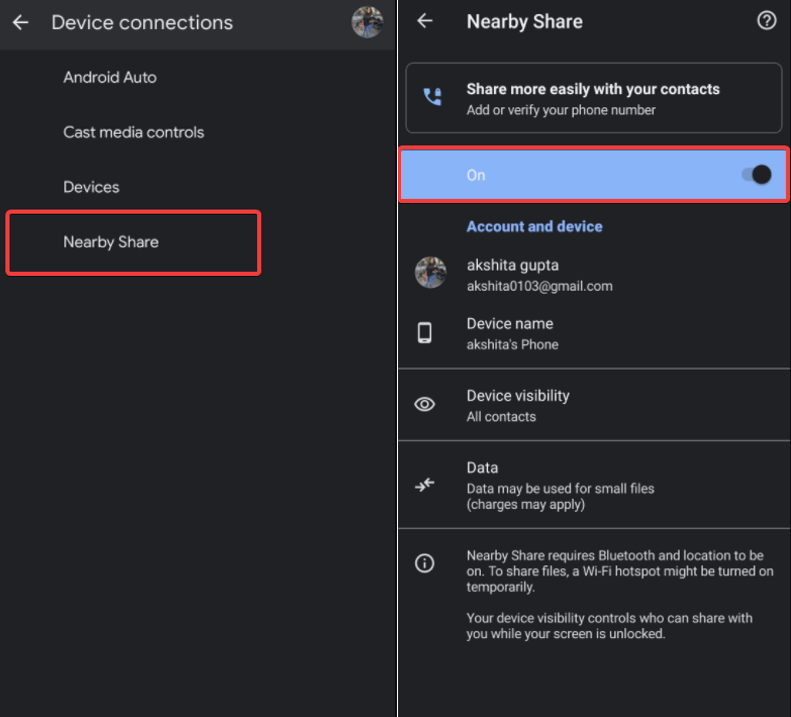Tap akshita gupta account avatar
The height and width of the screenshot is (717, 791).
[430, 272]
